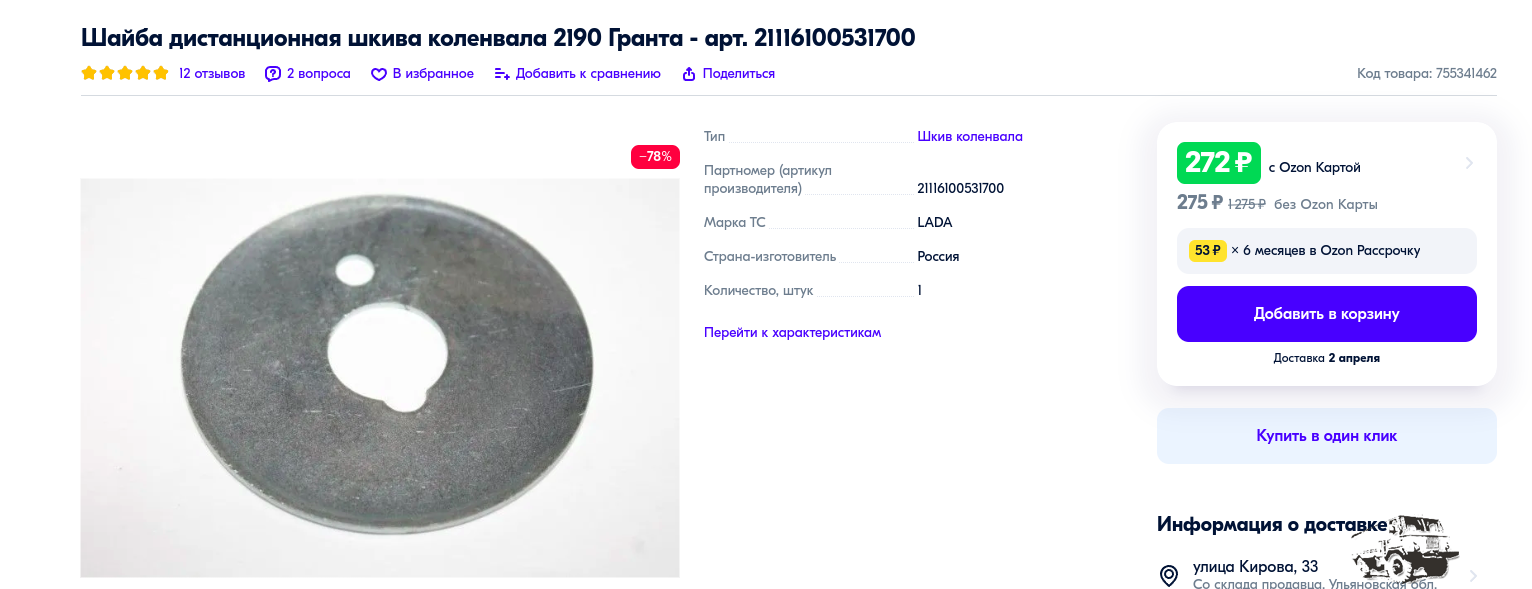This screenshot has height=589, width=1532.
Task: Click Добавить в корзину button
Action: click(1326, 314)
